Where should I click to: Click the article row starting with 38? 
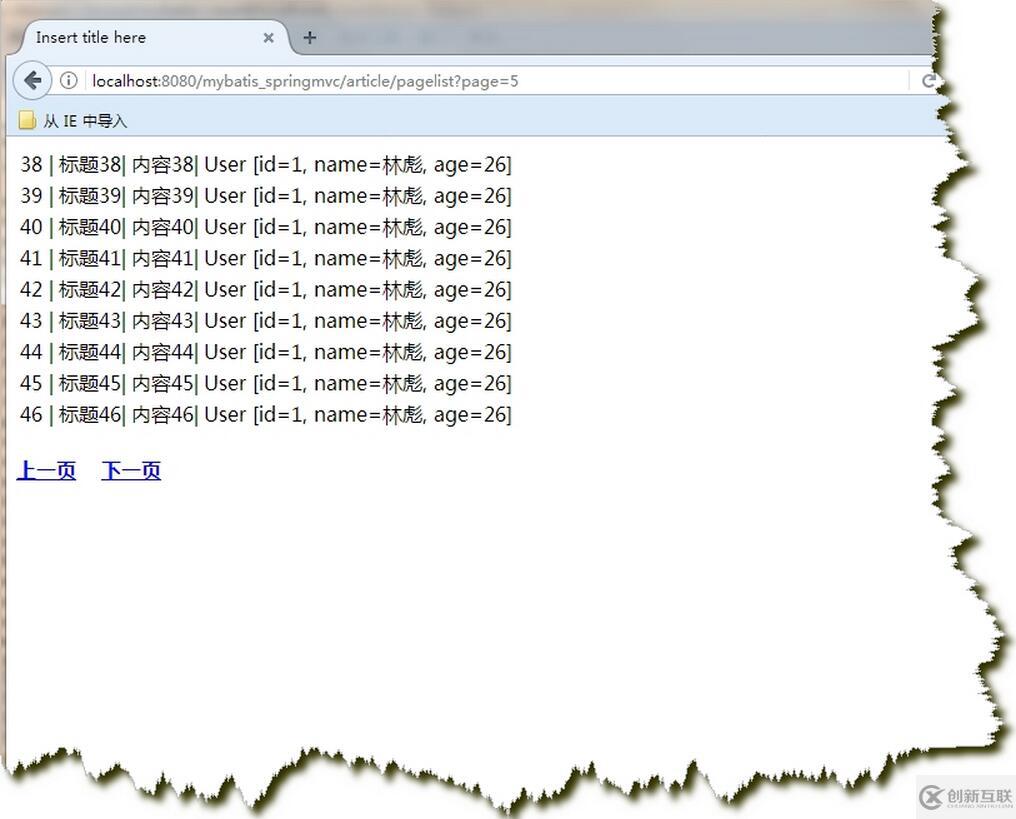pyautogui.click(x=265, y=165)
